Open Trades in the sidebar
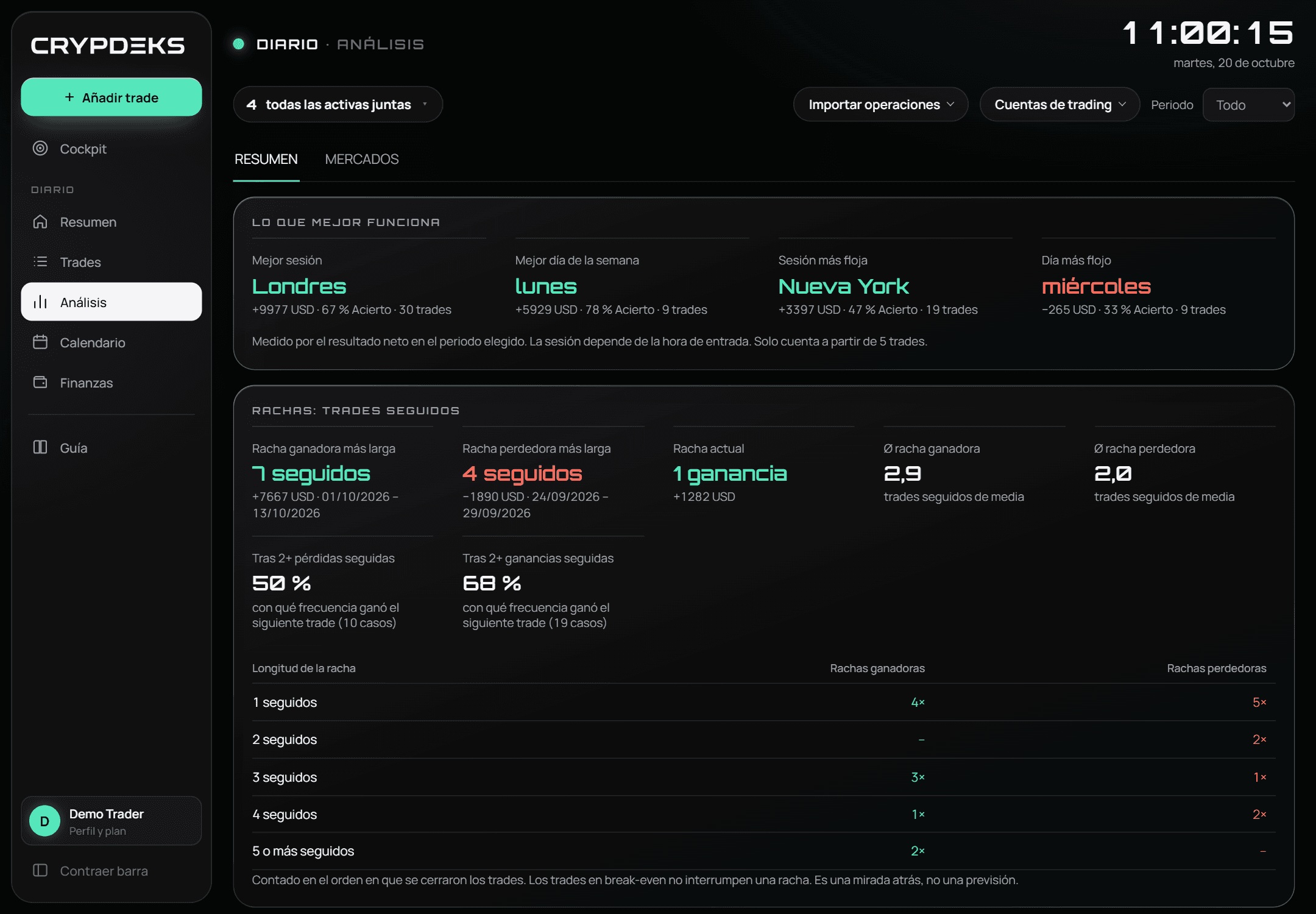 111,262
